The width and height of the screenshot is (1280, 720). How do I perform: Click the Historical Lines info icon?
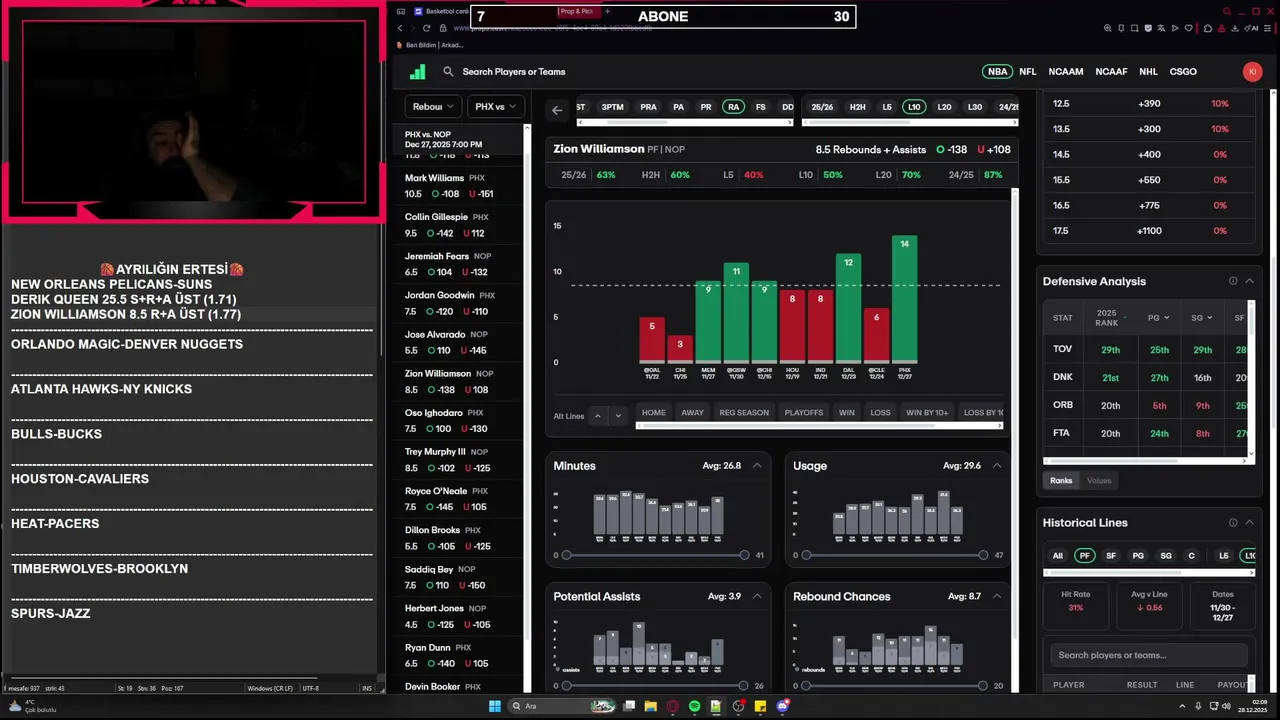pos(1233,522)
